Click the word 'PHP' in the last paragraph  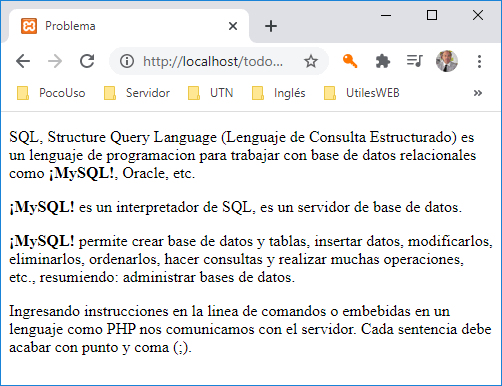tap(121, 329)
